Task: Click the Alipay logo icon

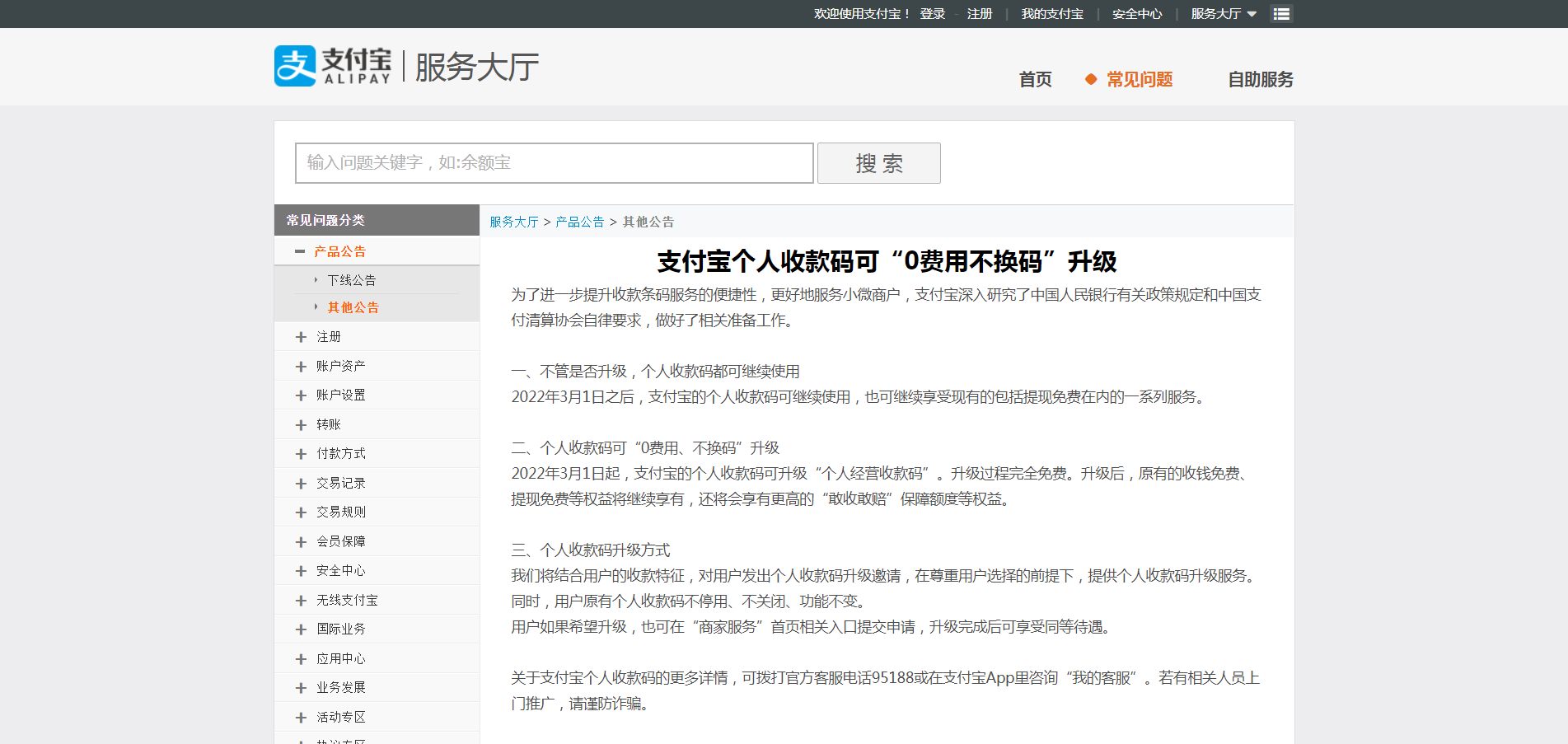Action: coord(295,66)
